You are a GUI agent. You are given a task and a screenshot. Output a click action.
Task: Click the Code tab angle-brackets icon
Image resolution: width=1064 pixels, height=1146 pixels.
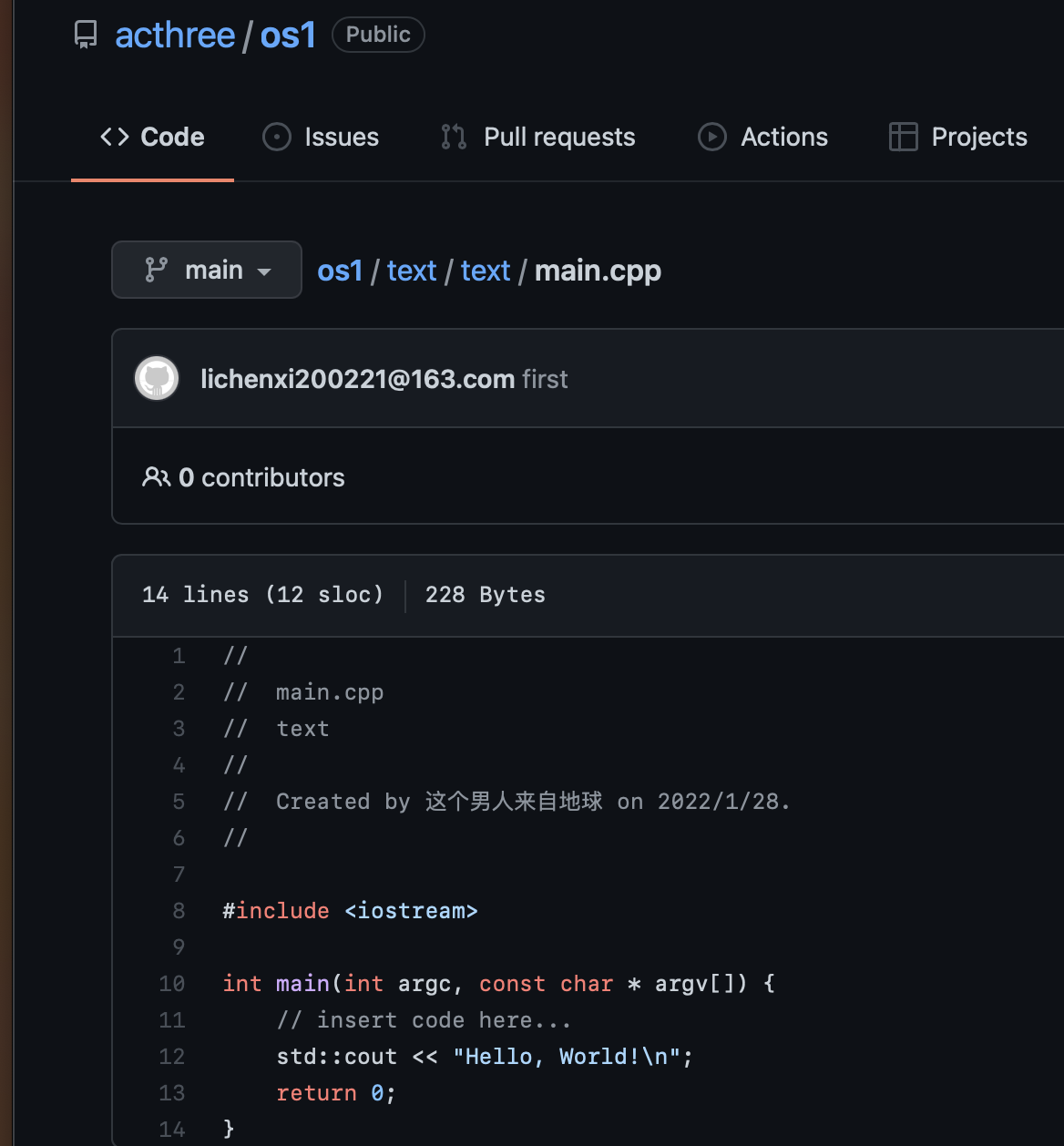(115, 137)
